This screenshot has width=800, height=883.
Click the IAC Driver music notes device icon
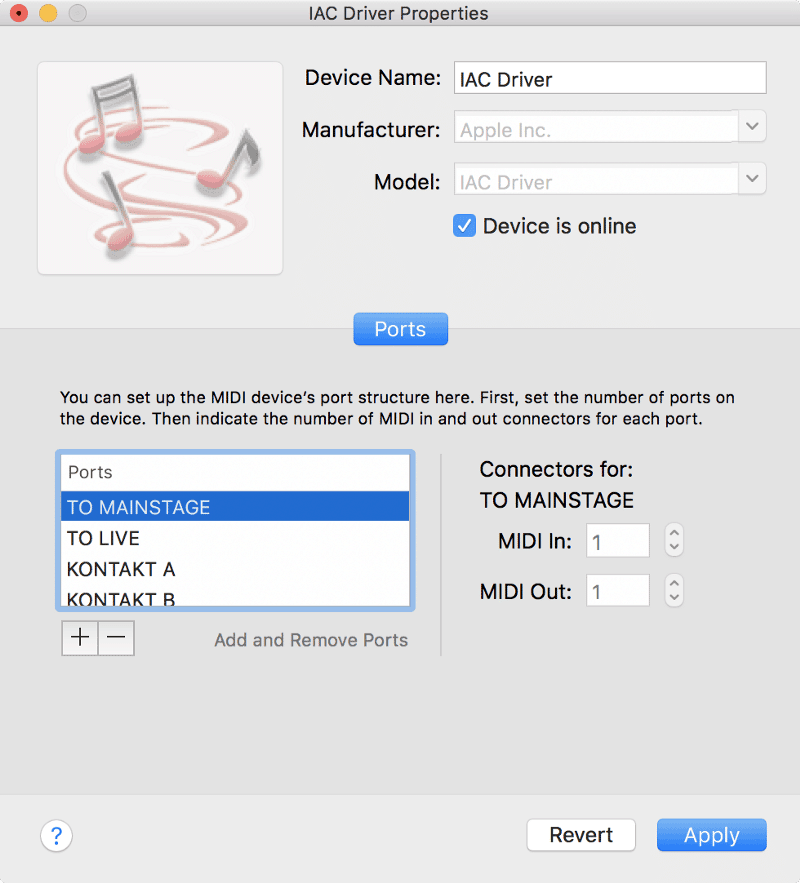(160, 168)
